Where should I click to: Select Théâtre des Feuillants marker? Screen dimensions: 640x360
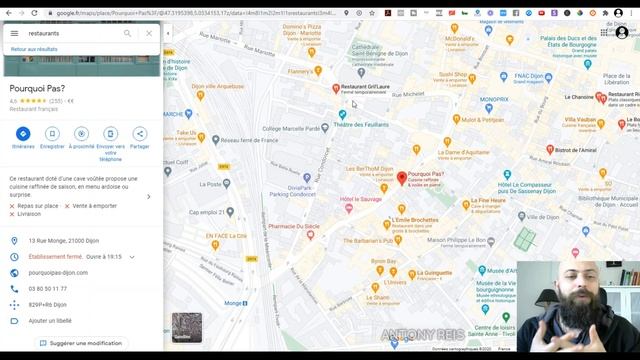tap(342, 115)
